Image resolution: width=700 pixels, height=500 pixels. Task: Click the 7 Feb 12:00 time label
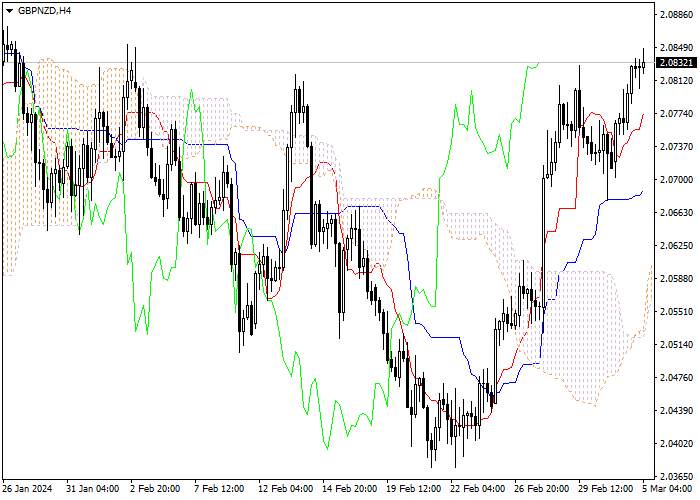pos(219,489)
